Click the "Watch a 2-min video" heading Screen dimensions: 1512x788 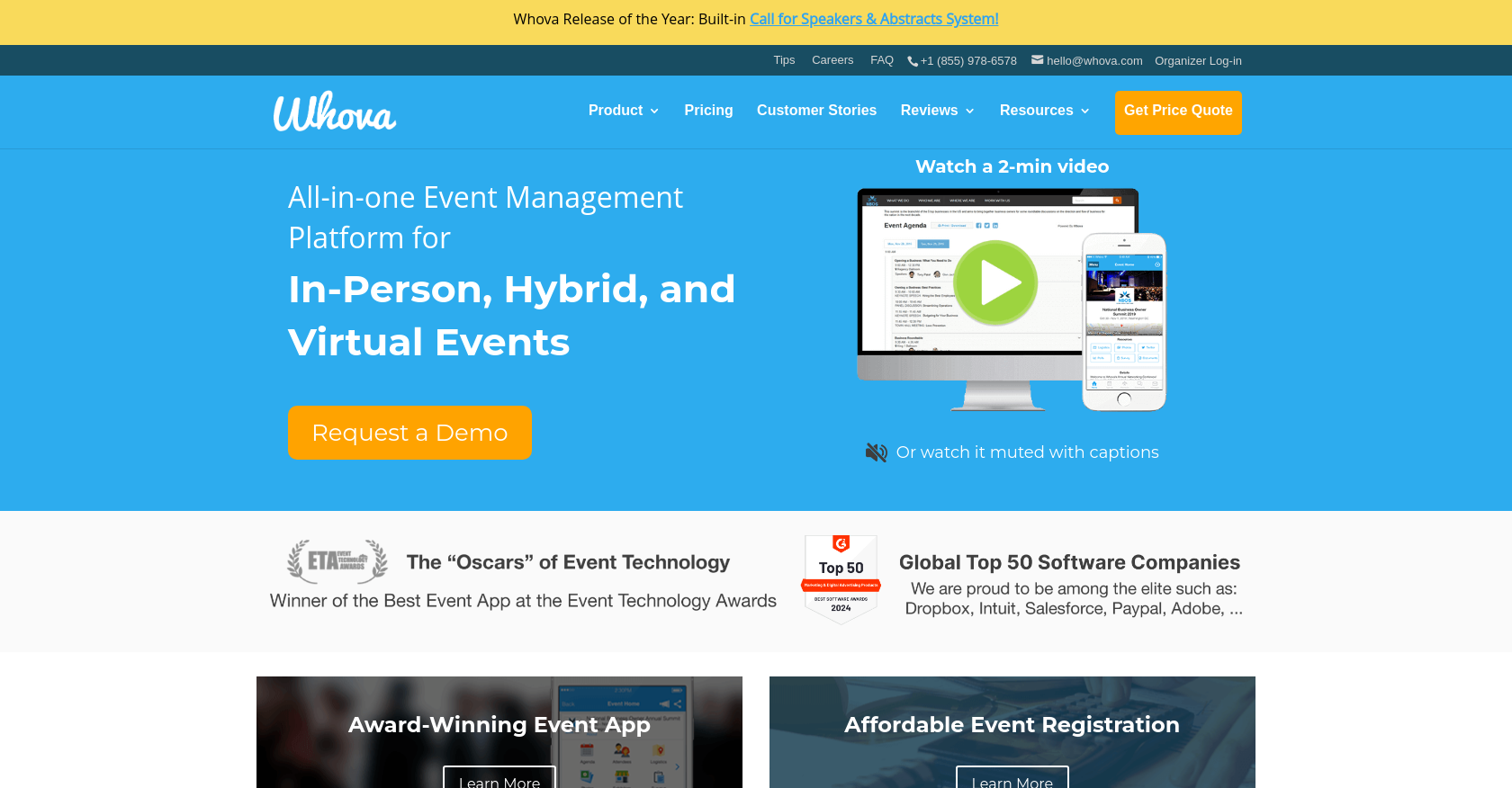pos(1012,166)
